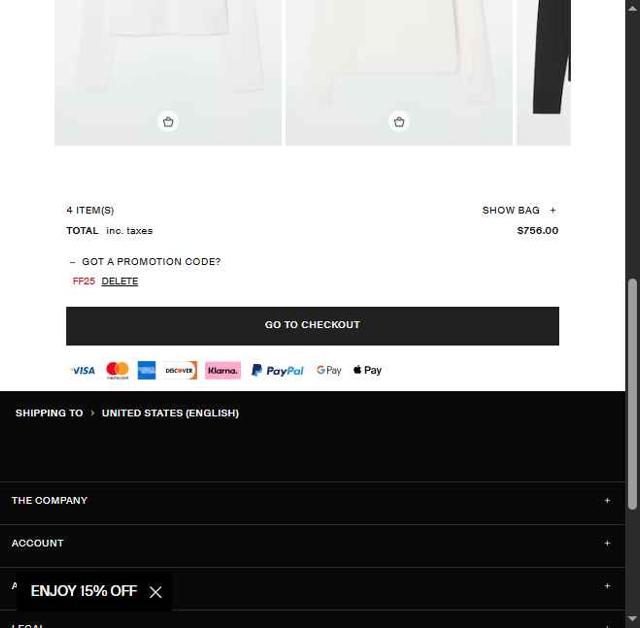Delete the FF25 promotion code
The height and width of the screenshot is (628, 640).
pyautogui.click(x=120, y=281)
